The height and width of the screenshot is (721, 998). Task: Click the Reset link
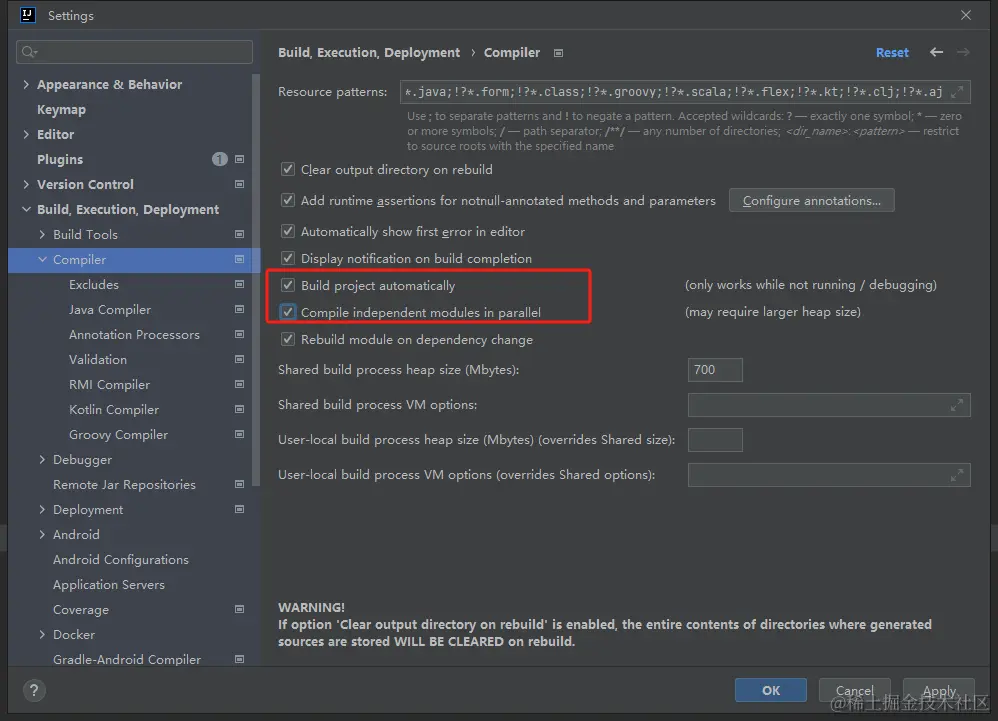[892, 53]
